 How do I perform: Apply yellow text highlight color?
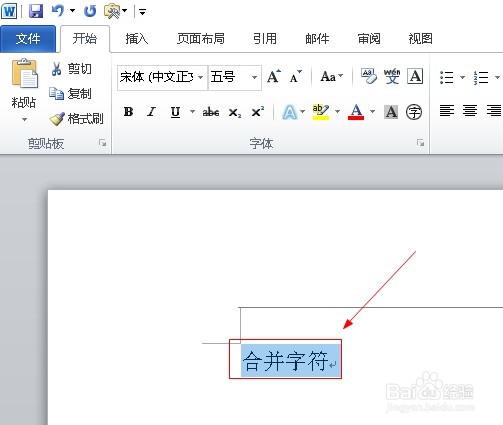321,112
